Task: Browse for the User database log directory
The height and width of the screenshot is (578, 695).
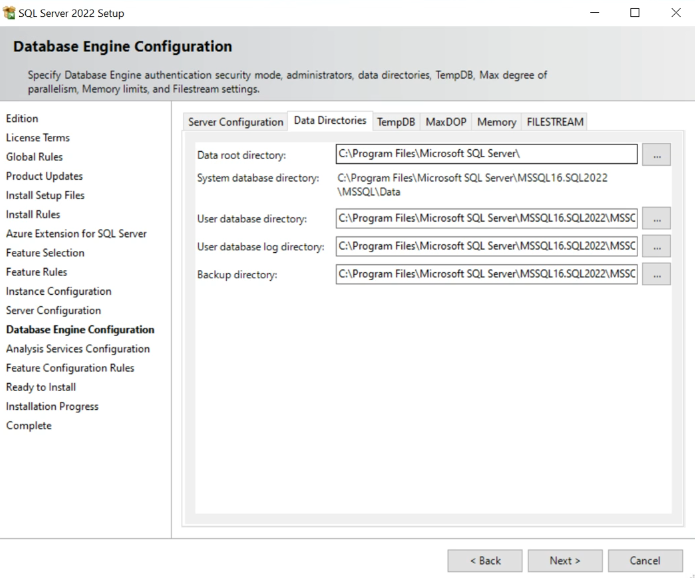Action: [x=656, y=246]
